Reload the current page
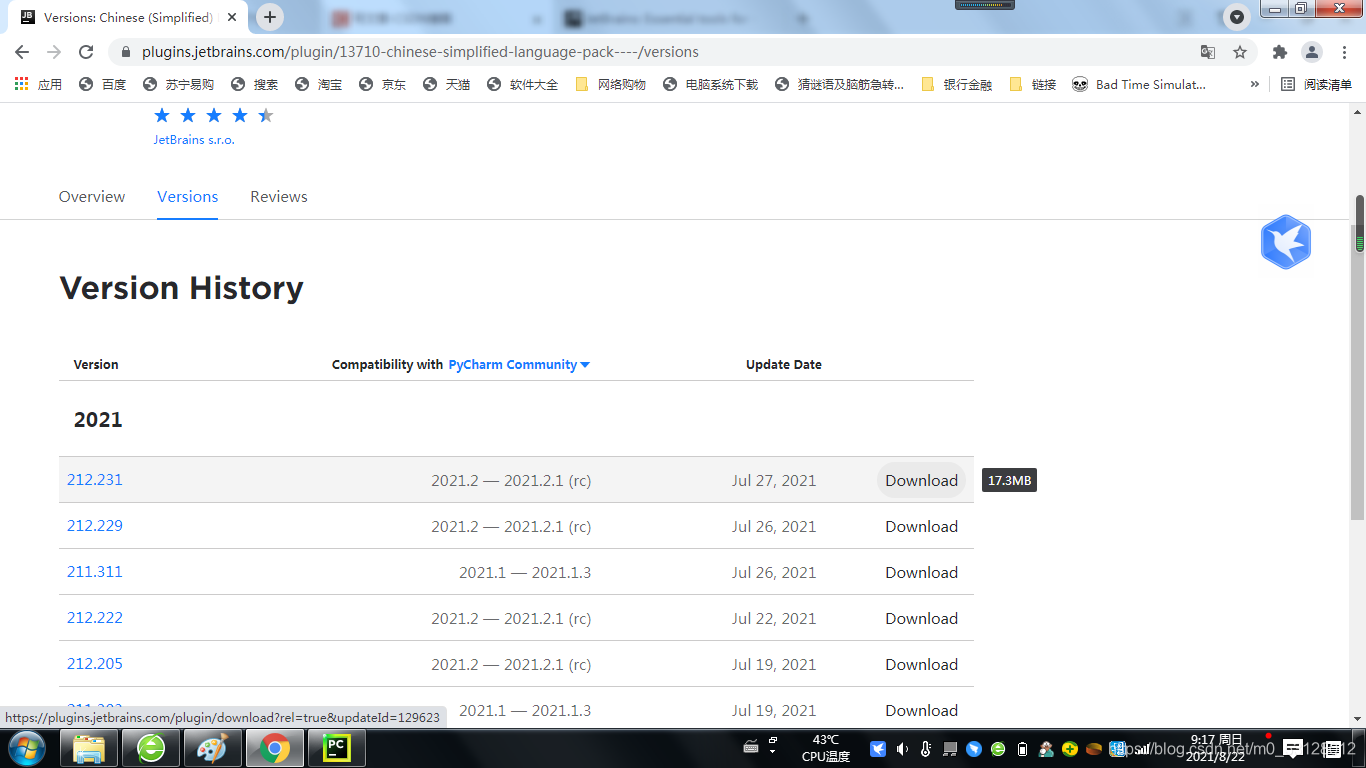Image resolution: width=1366 pixels, height=768 pixels. [86, 52]
